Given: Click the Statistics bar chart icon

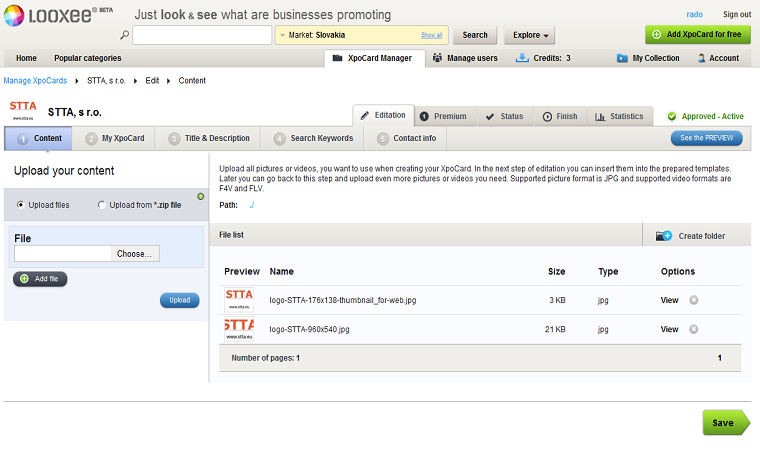Looking at the screenshot, I should point(600,116).
